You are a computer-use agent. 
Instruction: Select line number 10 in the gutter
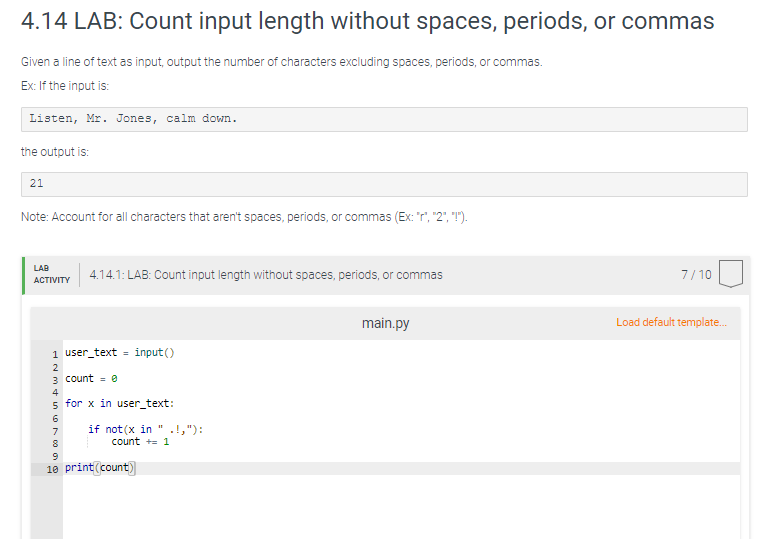click(x=52, y=469)
